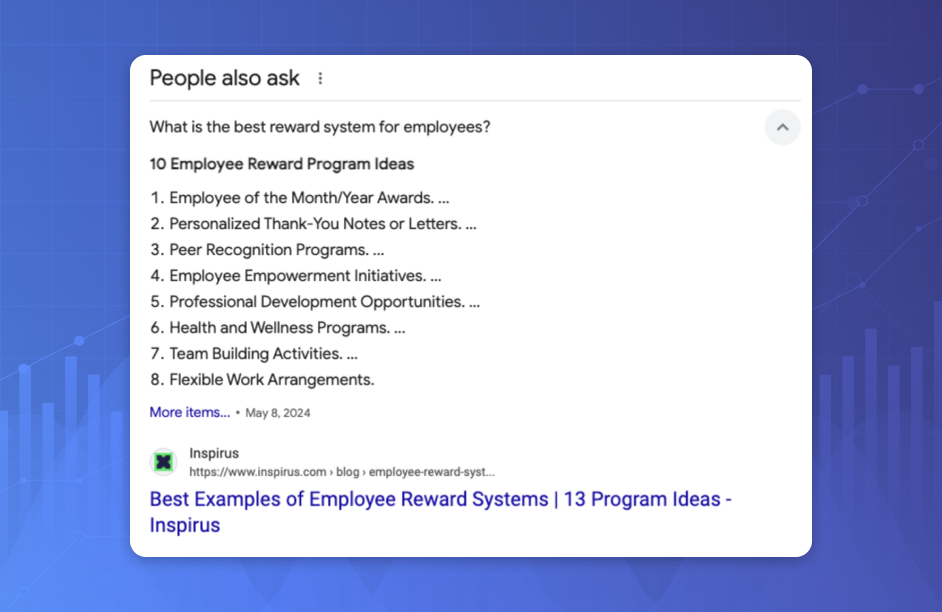Click the '10 Employee Reward Program Ideas' heading
Screen dimensions: 942x612
pos(281,164)
